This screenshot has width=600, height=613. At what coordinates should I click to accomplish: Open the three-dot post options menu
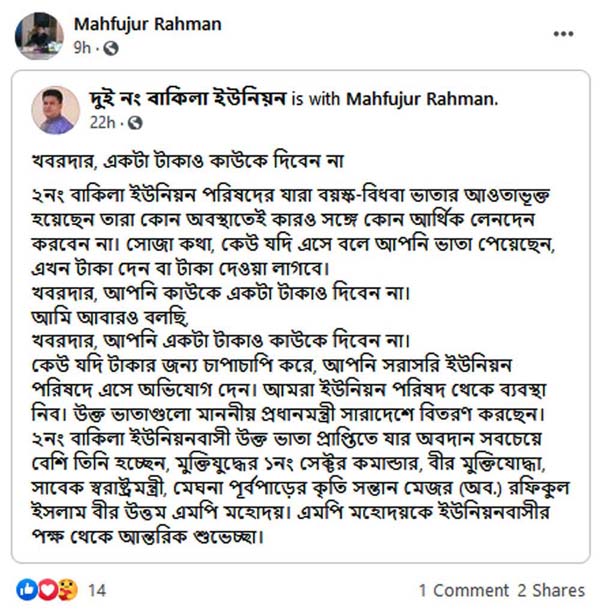pos(563,34)
